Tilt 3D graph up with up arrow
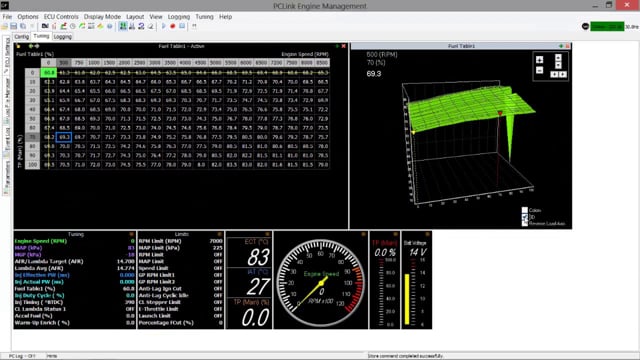 click(x=558, y=58)
